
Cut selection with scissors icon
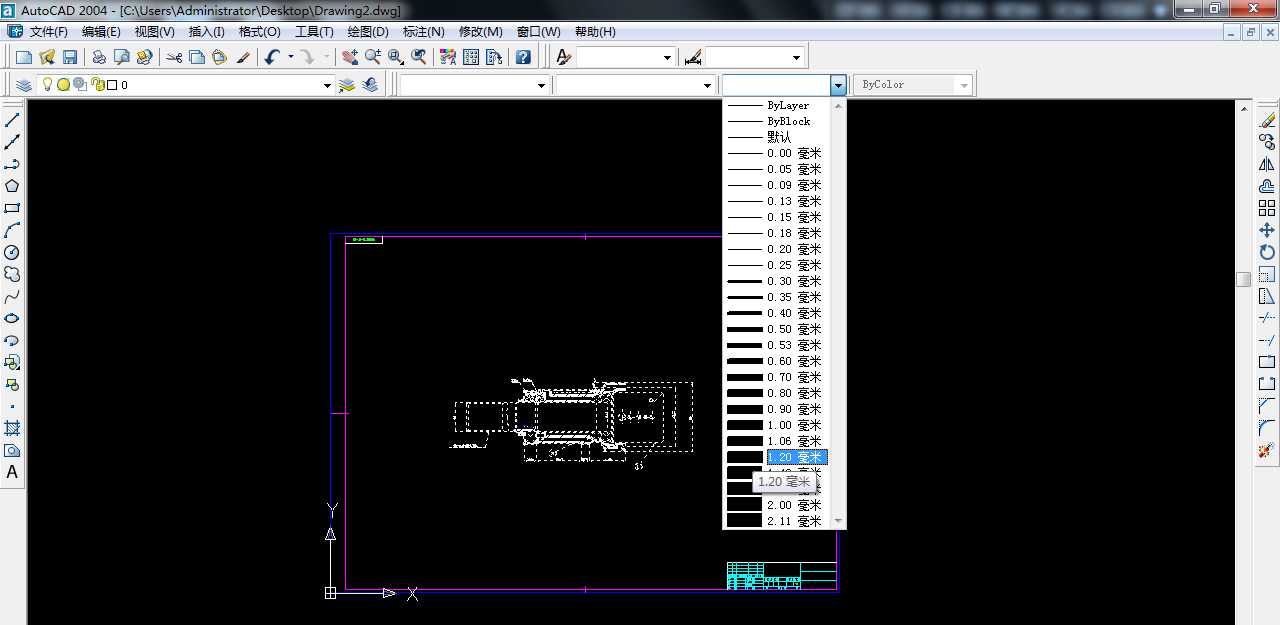point(174,57)
